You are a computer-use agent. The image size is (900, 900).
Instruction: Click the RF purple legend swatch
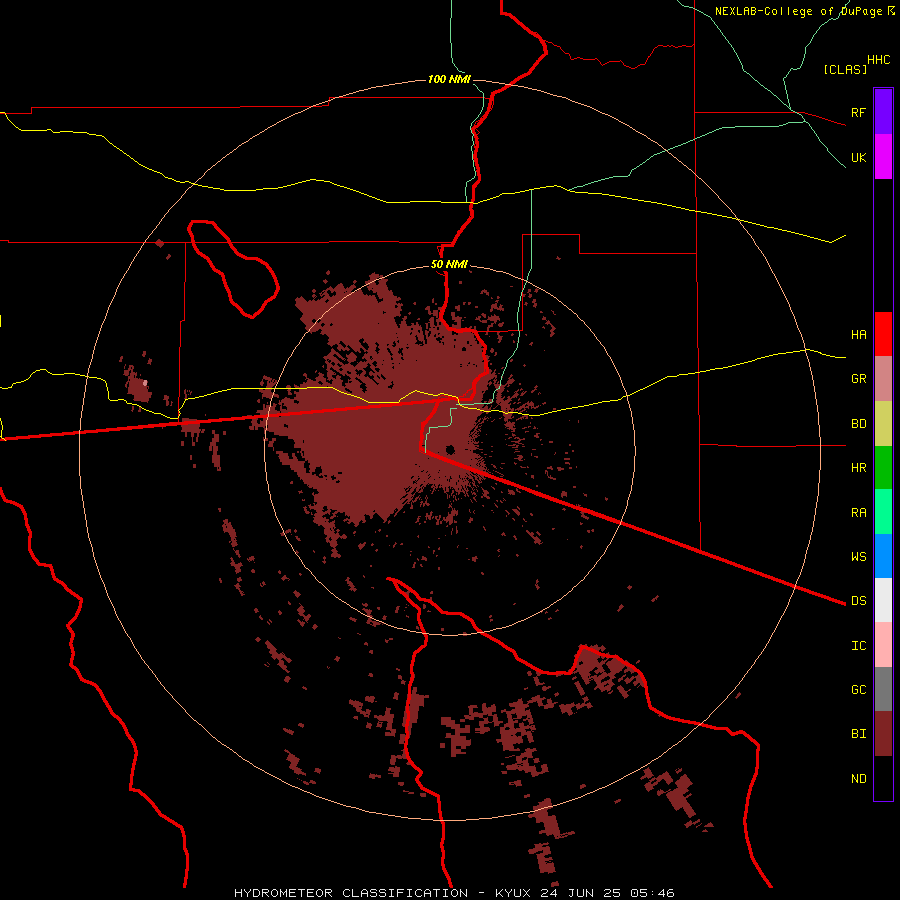[x=883, y=112]
